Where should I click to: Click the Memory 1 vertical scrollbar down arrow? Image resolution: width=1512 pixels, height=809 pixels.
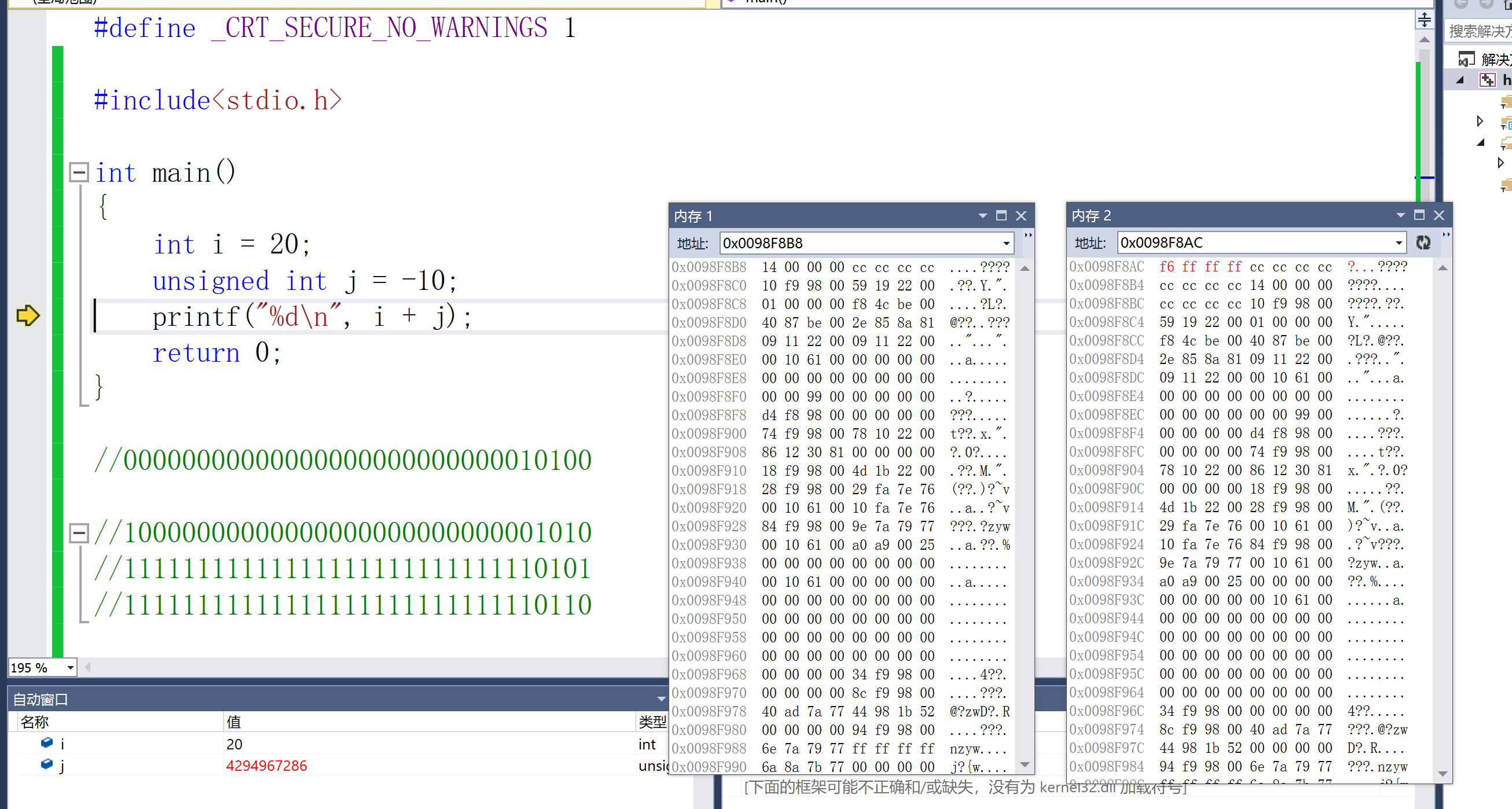[1025, 764]
